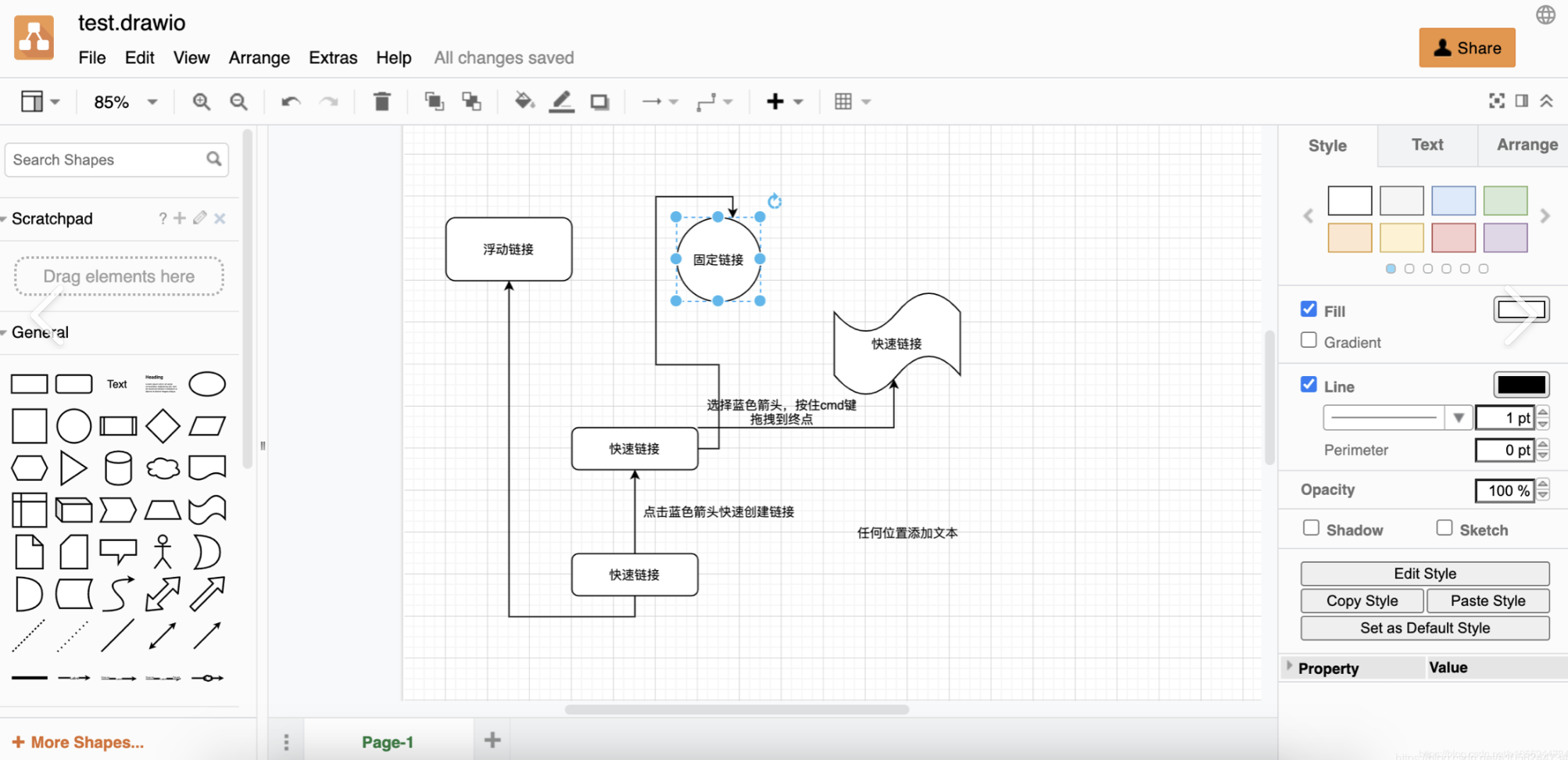Open the line style pattern dropdown
Viewport: 1568px width, 760px height.
pyautogui.click(x=1397, y=418)
